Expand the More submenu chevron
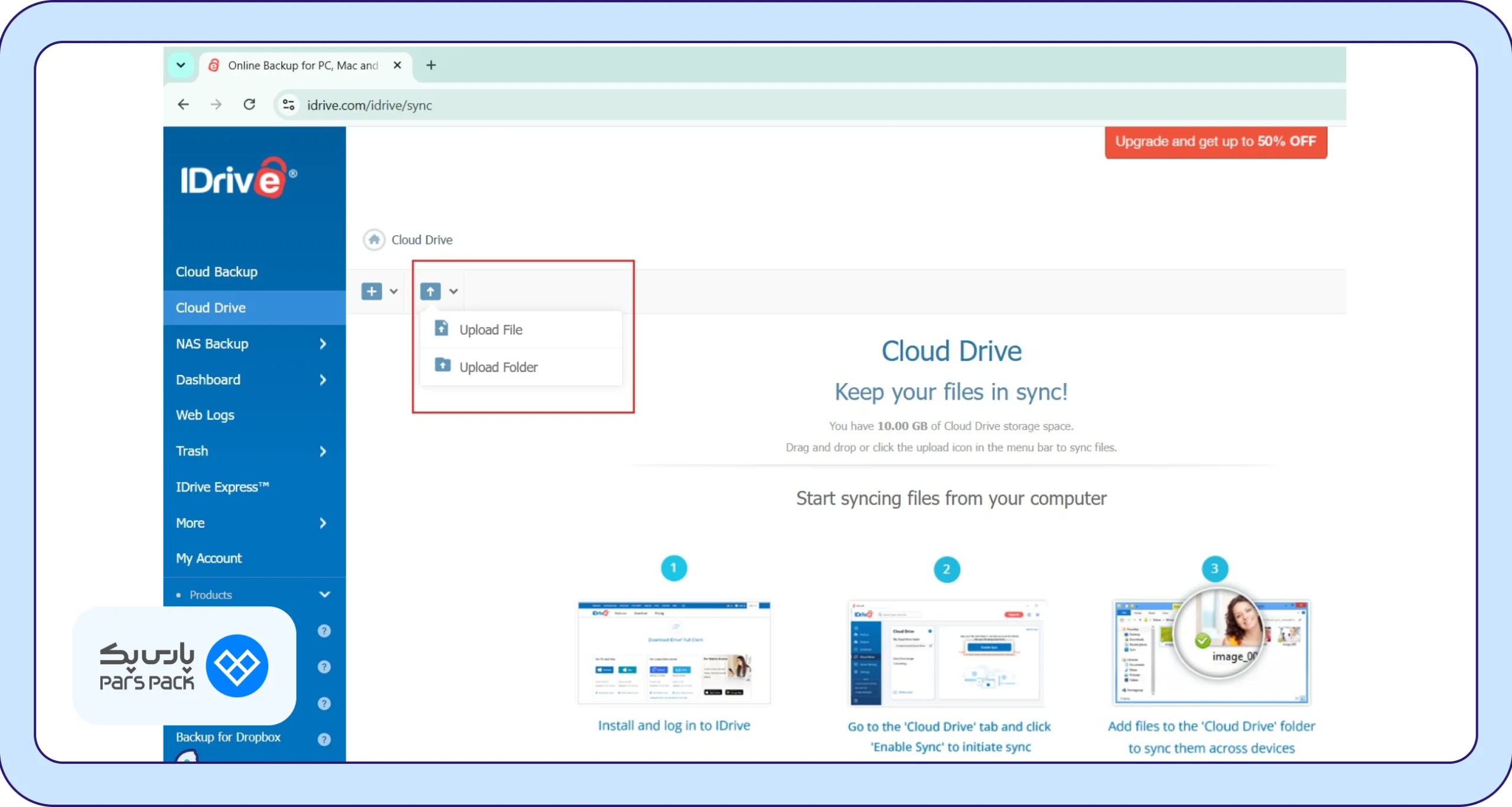 tap(322, 523)
